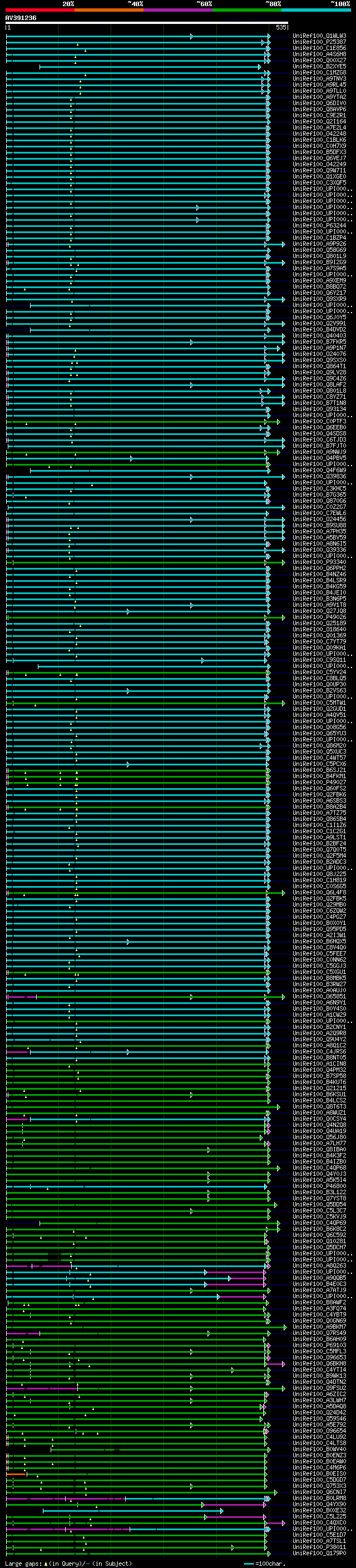The image size is (356, 1568).
Task: Select hit UniRef100_B0XE32
Action: tap(319, 1511)
